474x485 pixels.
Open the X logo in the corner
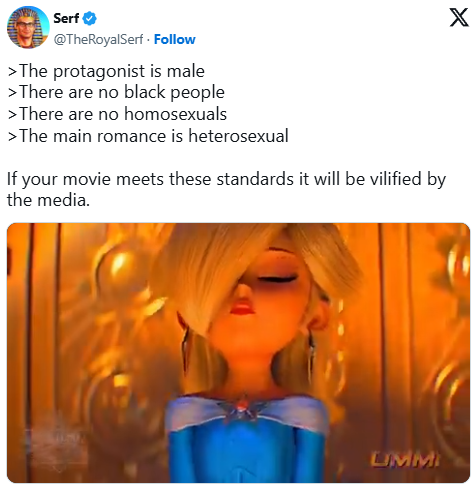coord(459,17)
